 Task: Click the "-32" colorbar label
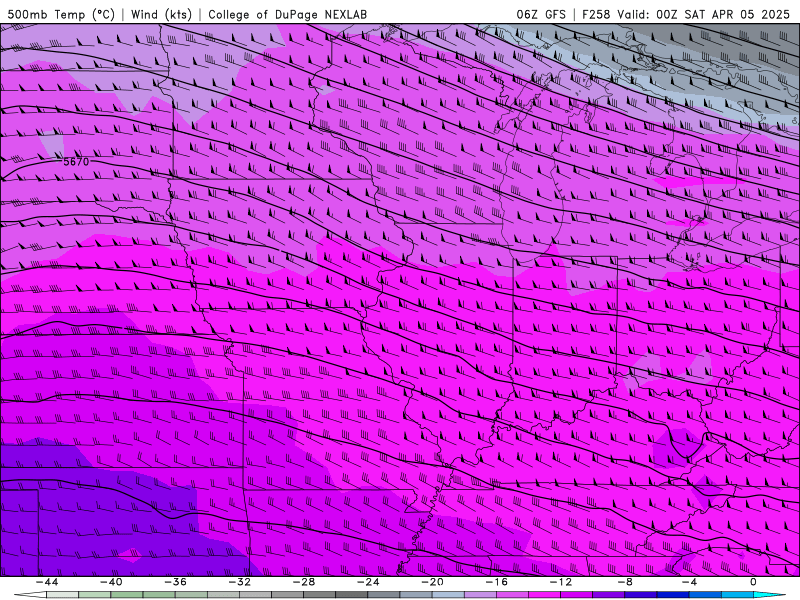point(239,582)
